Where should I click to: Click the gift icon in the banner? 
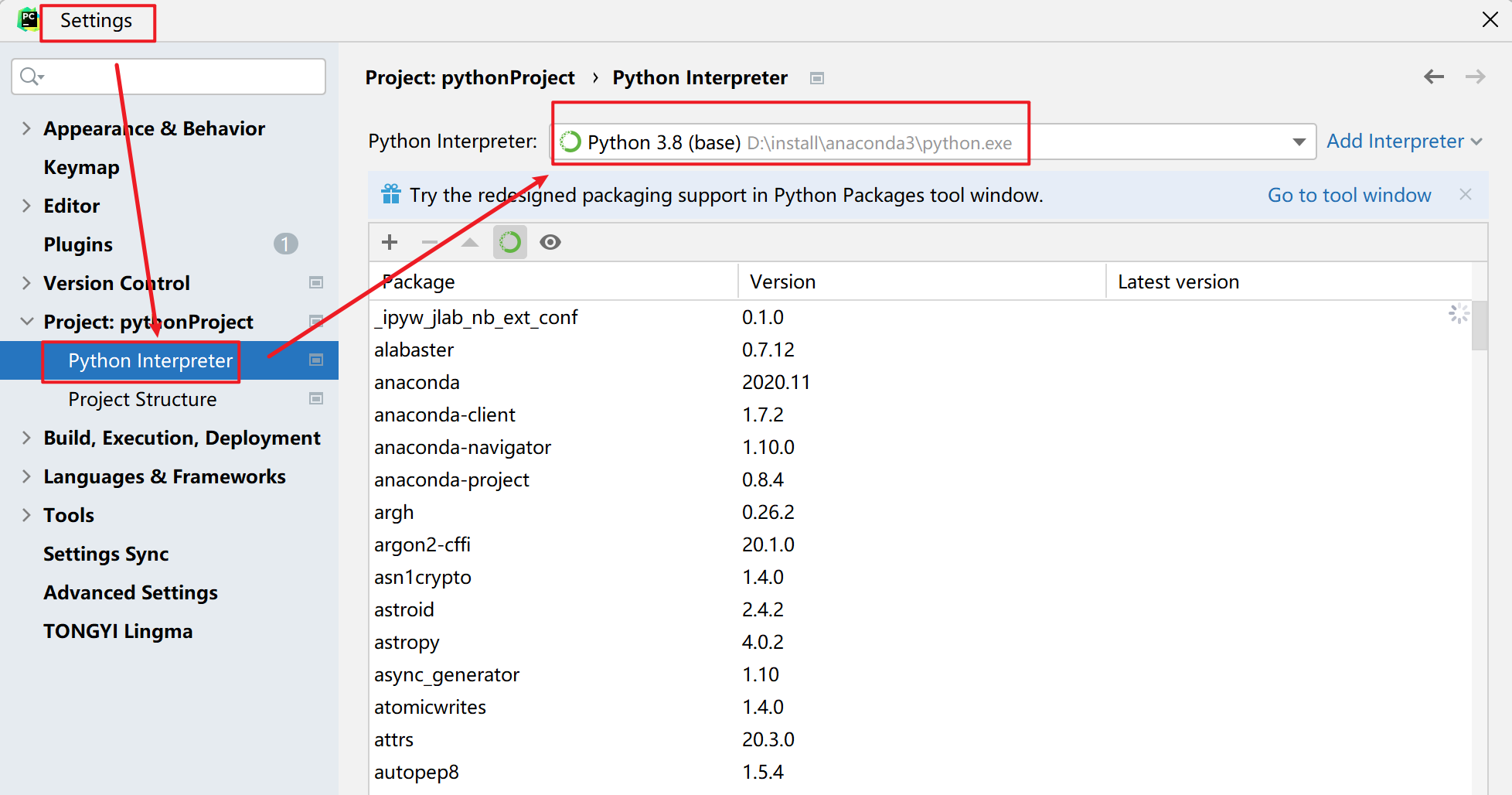coord(391,194)
